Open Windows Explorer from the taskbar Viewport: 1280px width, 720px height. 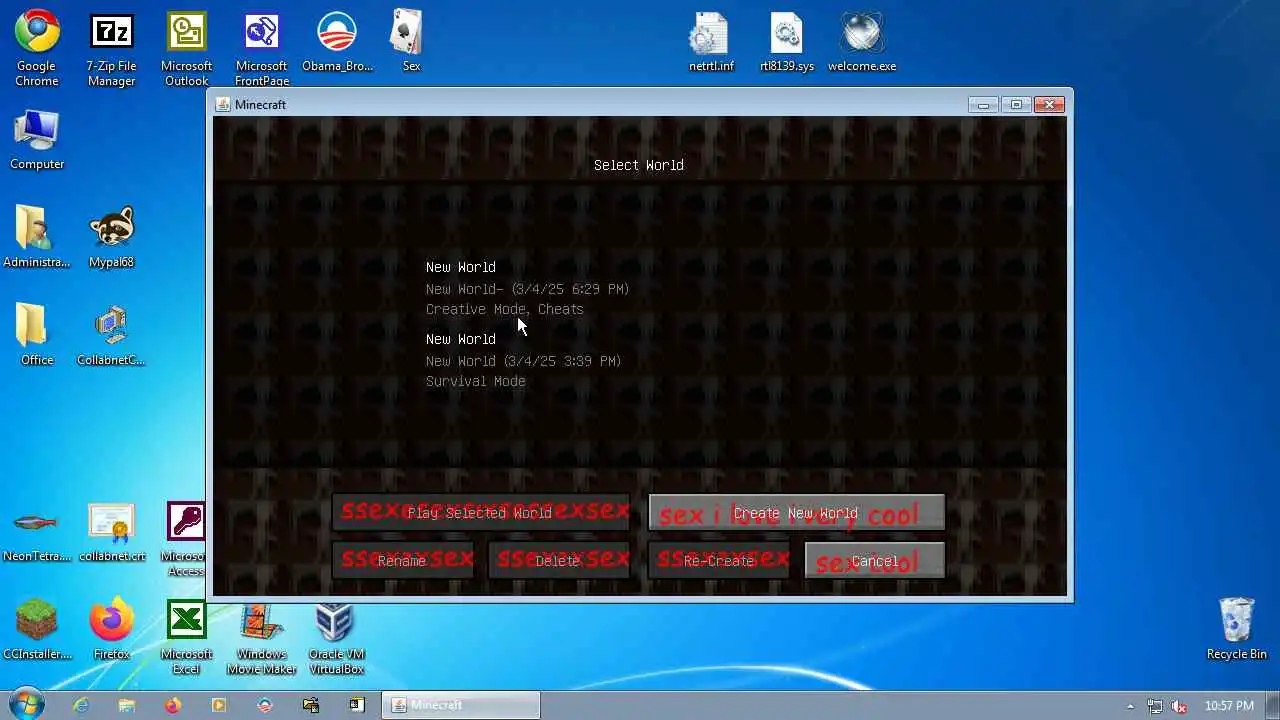coord(127,705)
